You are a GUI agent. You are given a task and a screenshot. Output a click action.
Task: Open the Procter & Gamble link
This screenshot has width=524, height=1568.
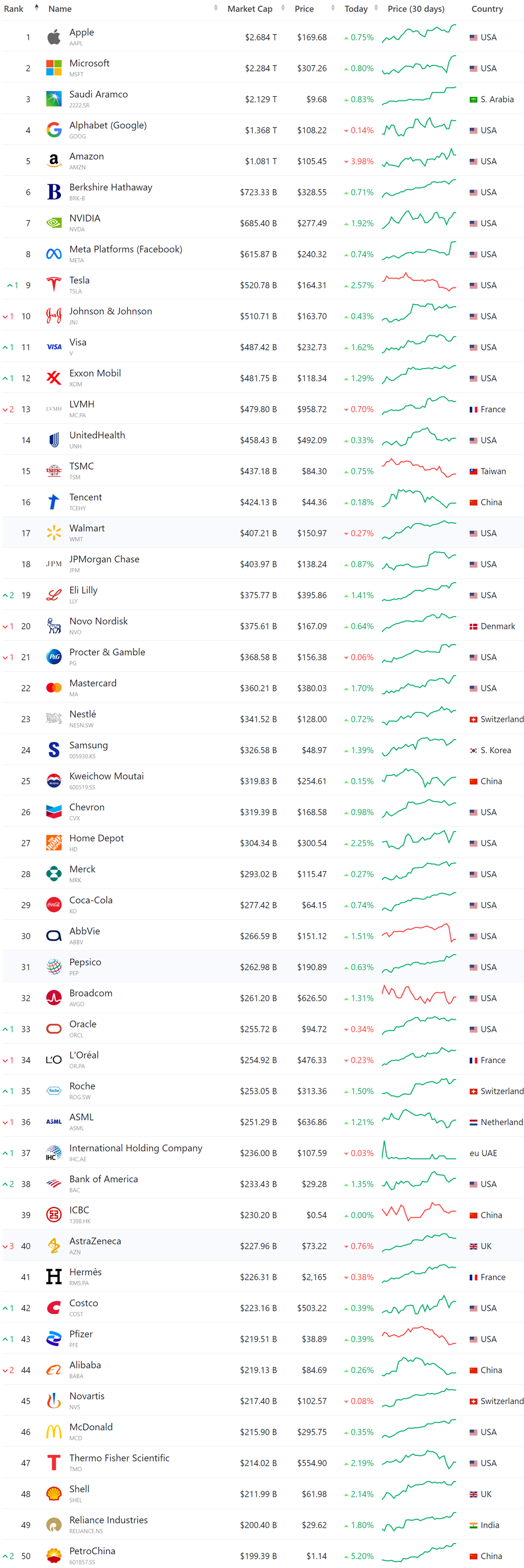point(107,652)
